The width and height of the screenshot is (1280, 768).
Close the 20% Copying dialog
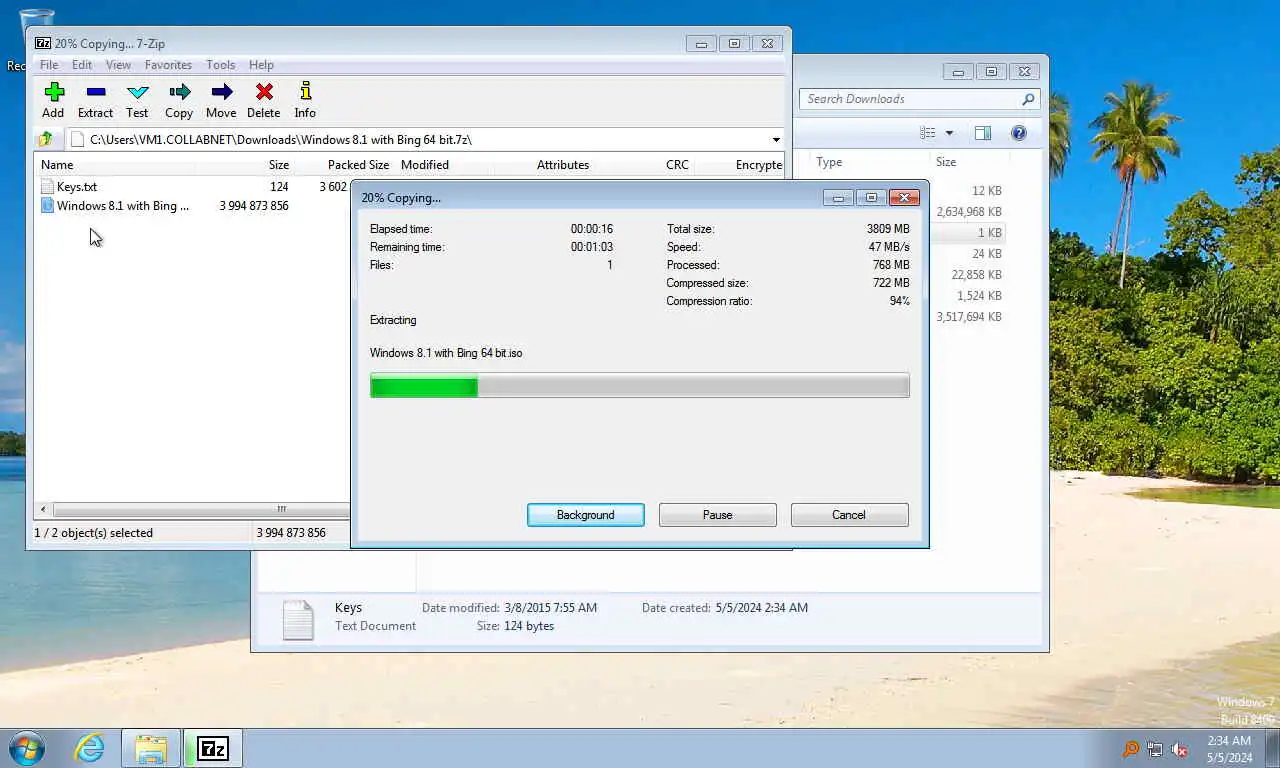[904, 198]
